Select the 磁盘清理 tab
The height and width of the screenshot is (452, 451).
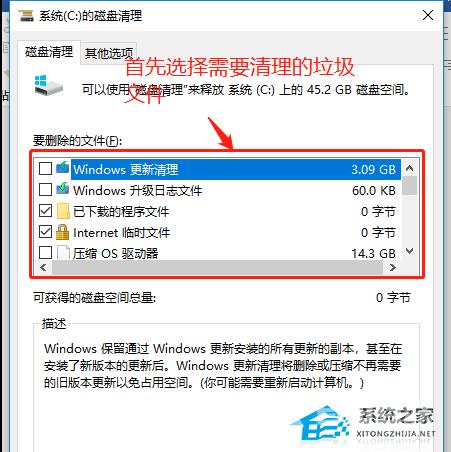coord(49,52)
